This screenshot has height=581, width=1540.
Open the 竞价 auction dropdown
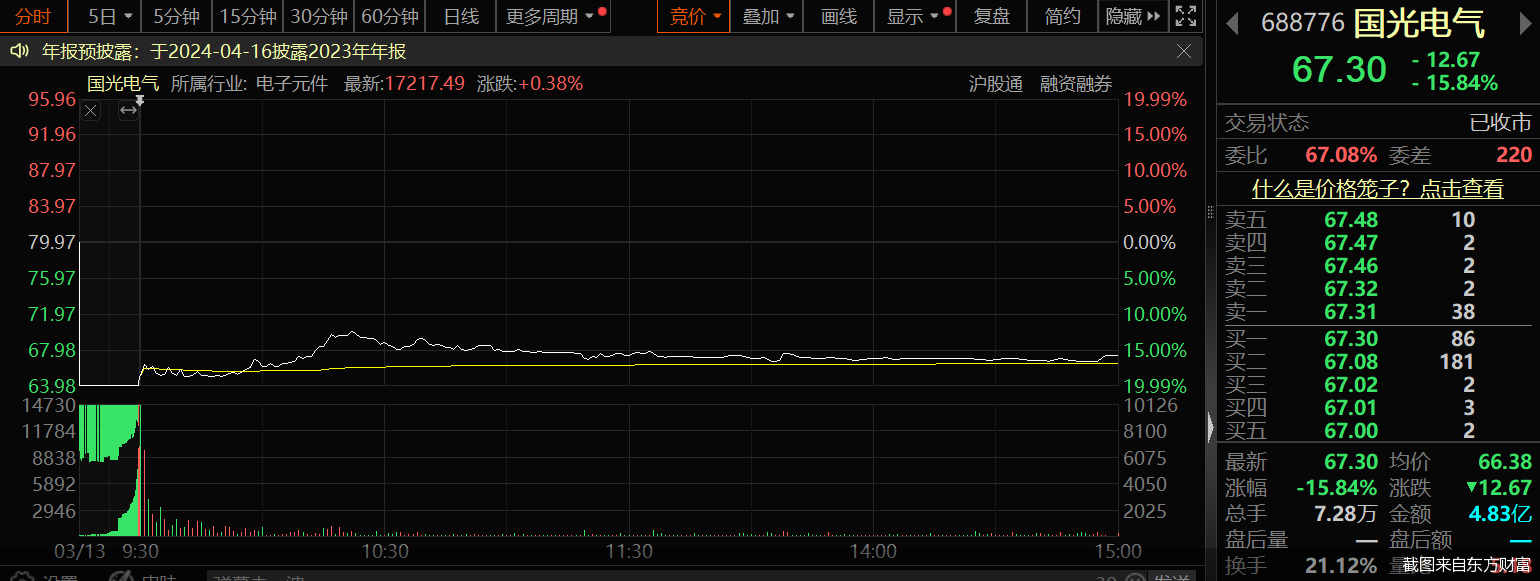pyautogui.click(x=695, y=16)
